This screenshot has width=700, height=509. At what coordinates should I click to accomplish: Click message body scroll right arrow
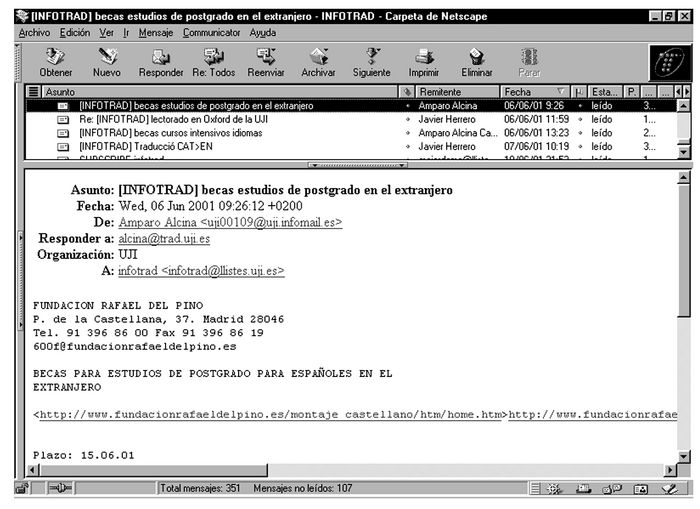(x=671, y=470)
